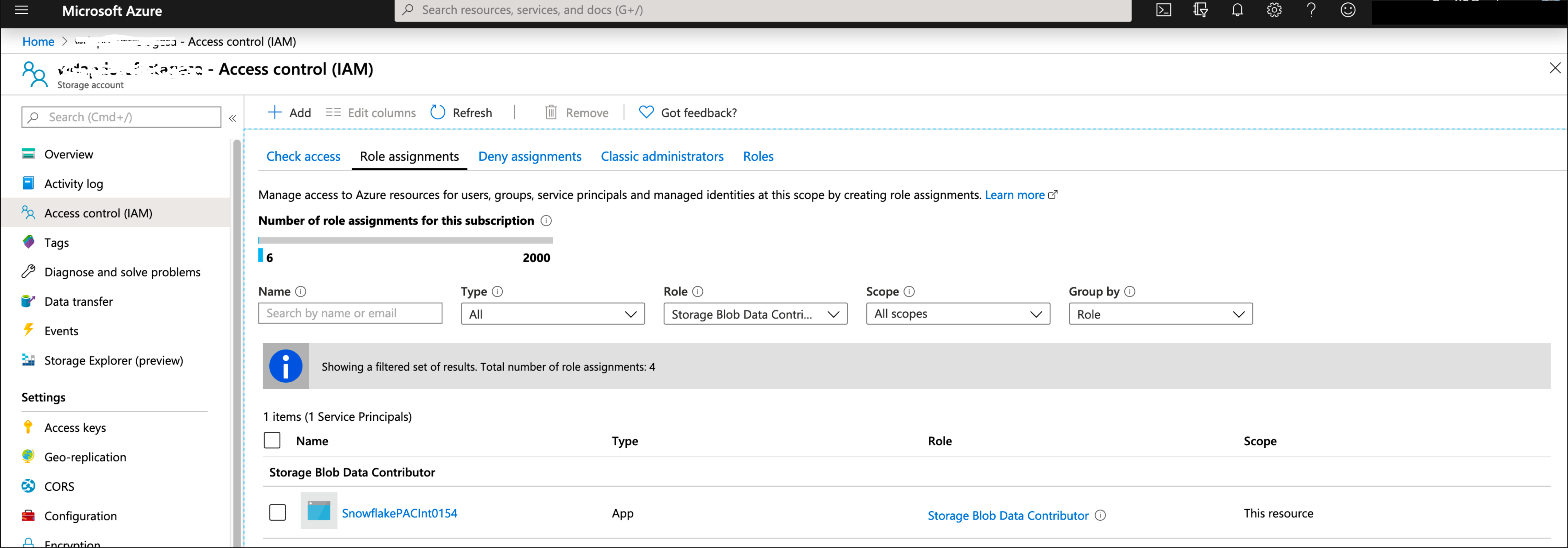Image resolution: width=1568 pixels, height=548 pixels.
Task: Collapse the left sidebar with double chevron
Action: [x=232, y=119]
